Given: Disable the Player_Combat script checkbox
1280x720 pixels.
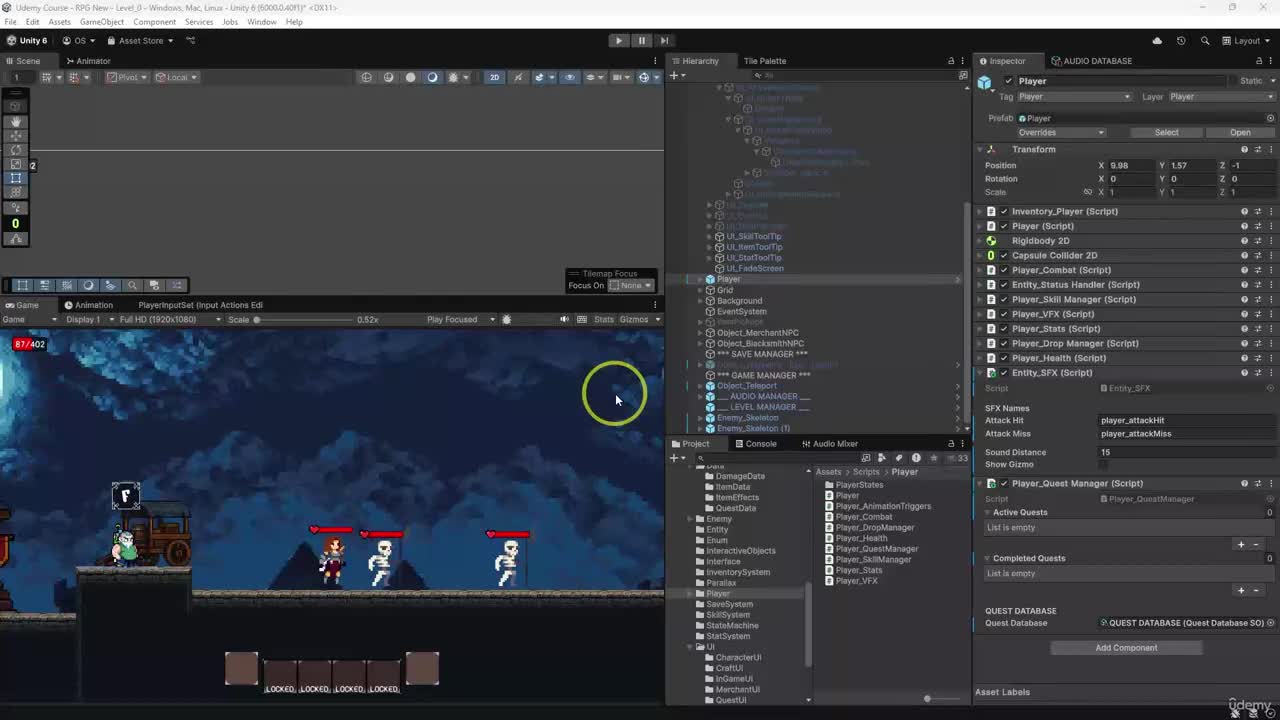Looking at the screenshot, I should pyautogui.click(x=1004, y=270).
